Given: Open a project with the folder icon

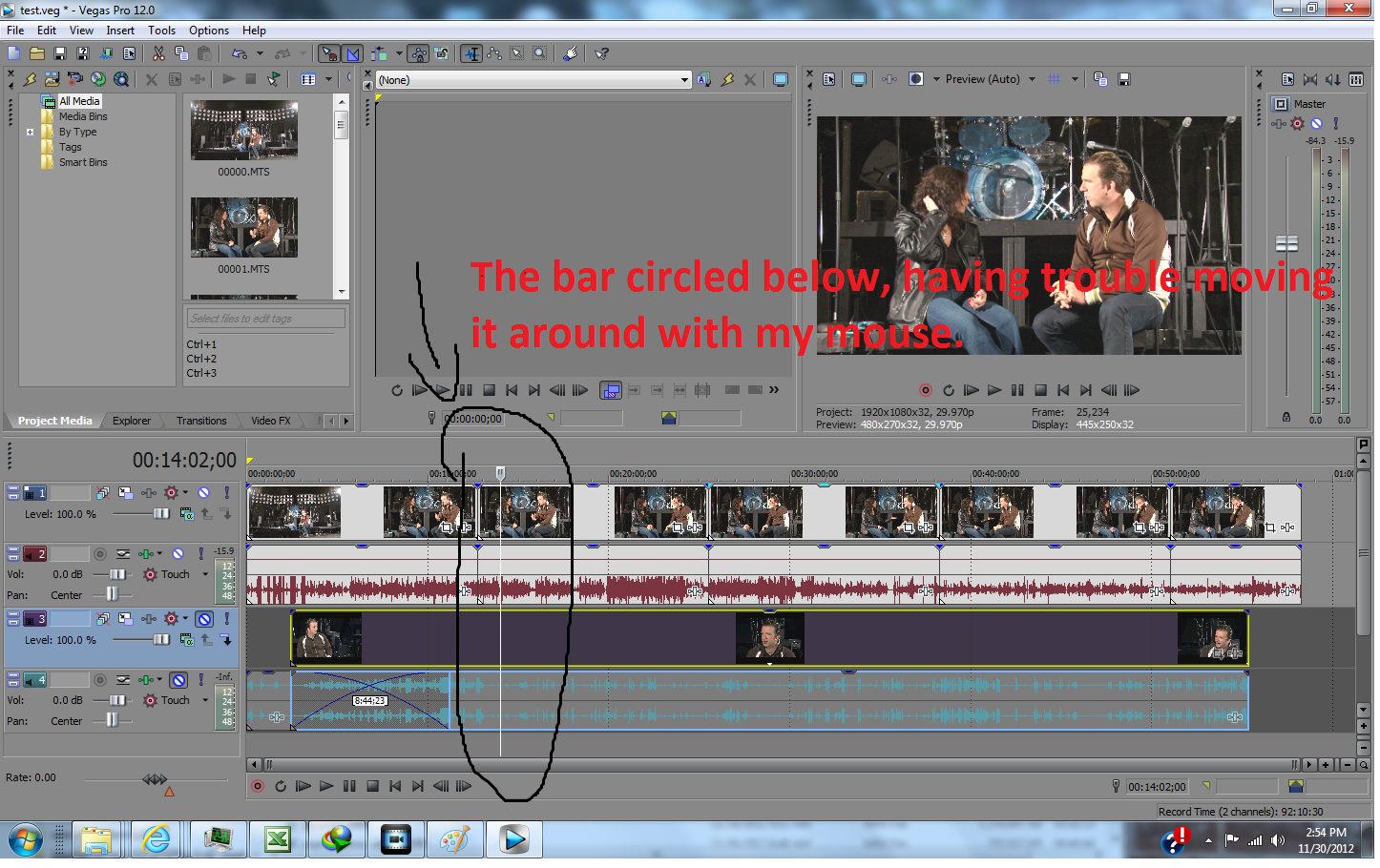Looking at the screenshot, I should click(37, 54).
